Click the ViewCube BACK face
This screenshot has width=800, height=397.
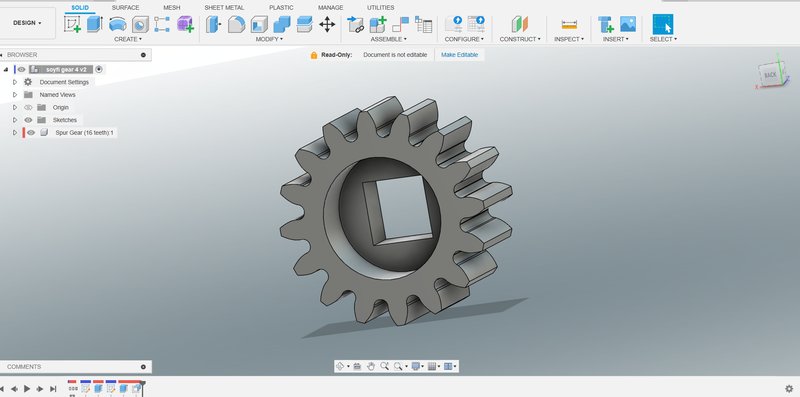770,75
